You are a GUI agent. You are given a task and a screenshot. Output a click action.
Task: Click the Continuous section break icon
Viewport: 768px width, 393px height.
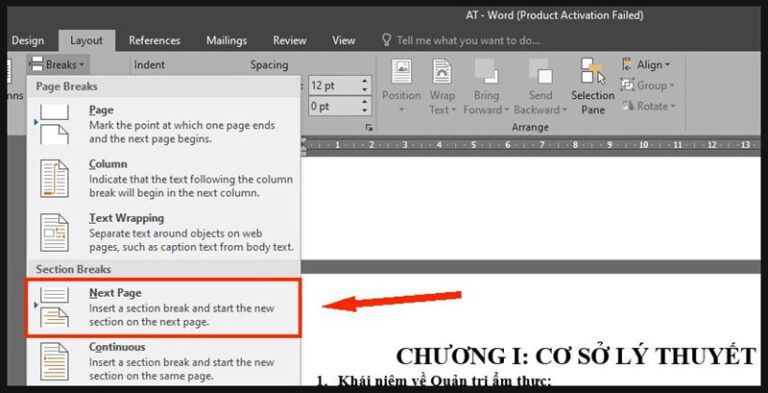[54, 361]
